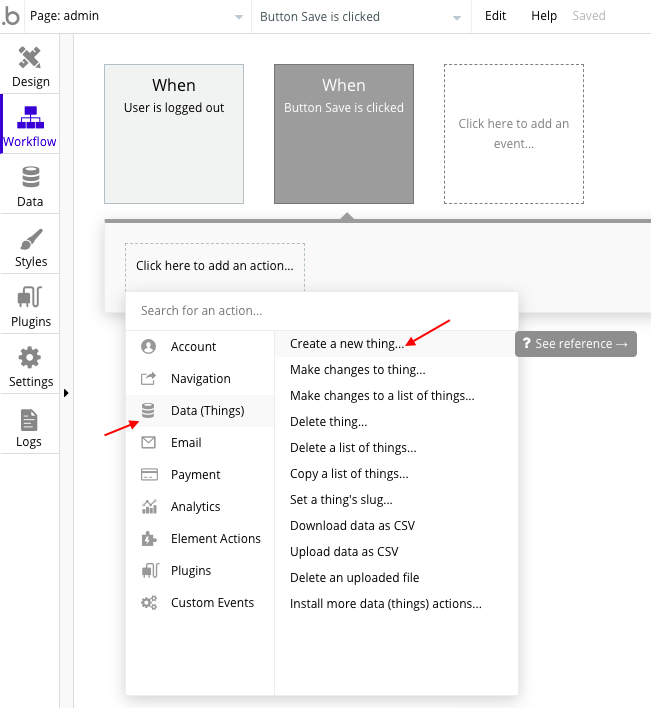
Task: Click the Plugins category icon in action menu
Action: (150, 571)
